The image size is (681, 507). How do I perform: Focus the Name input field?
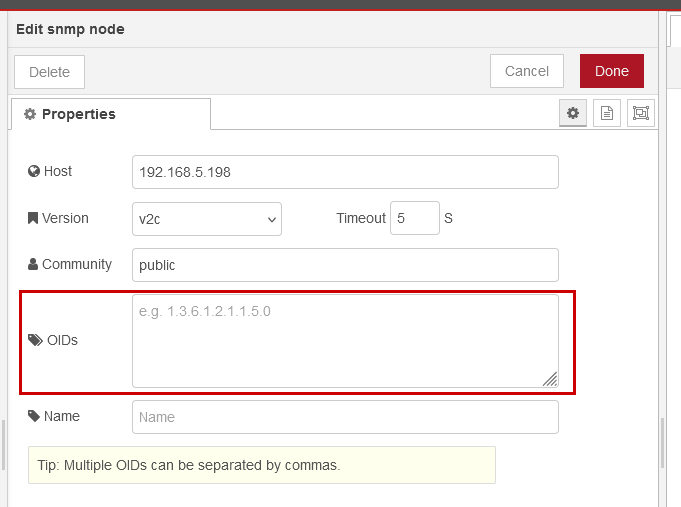345,417
